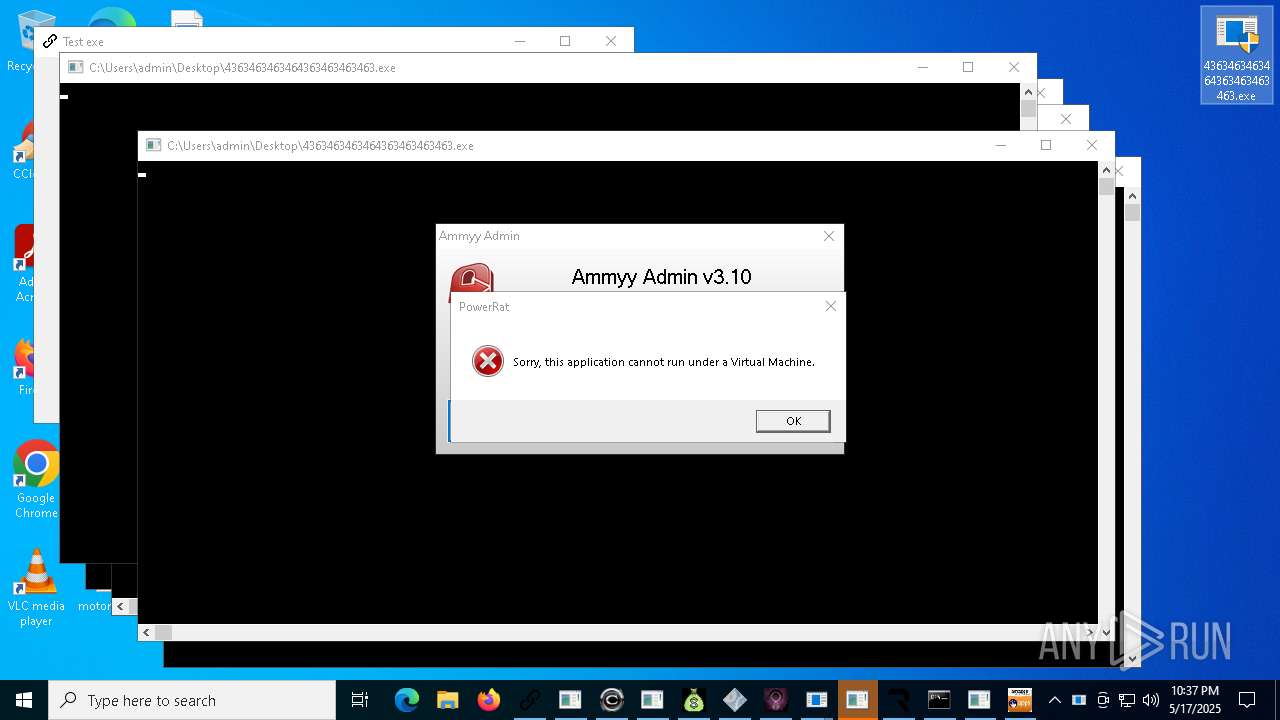Select the 436346346346346363463463.exe desktop file
Image resolution: width=1280 pixels, height=720 pixels.
click(1236, 55)
